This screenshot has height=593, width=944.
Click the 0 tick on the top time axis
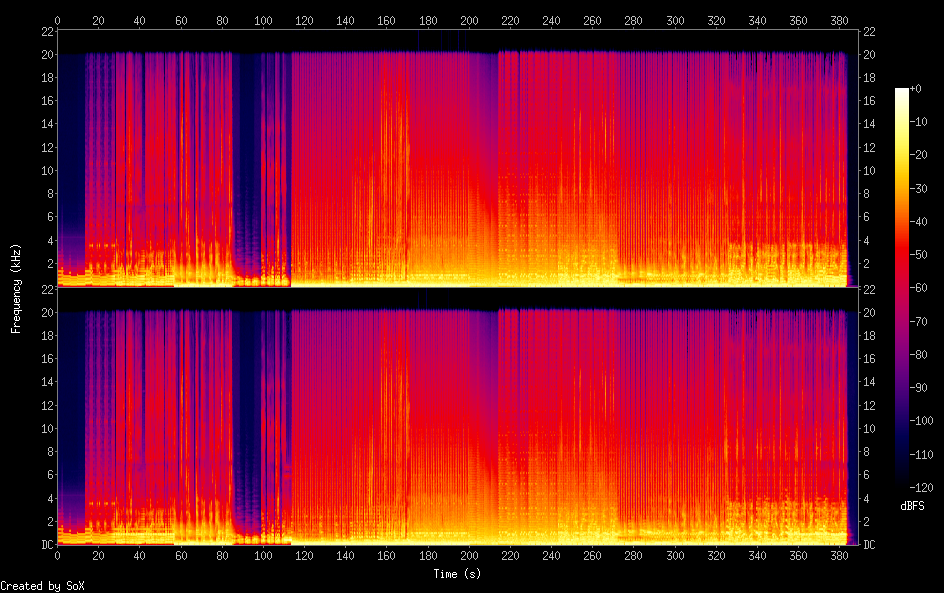57,20
